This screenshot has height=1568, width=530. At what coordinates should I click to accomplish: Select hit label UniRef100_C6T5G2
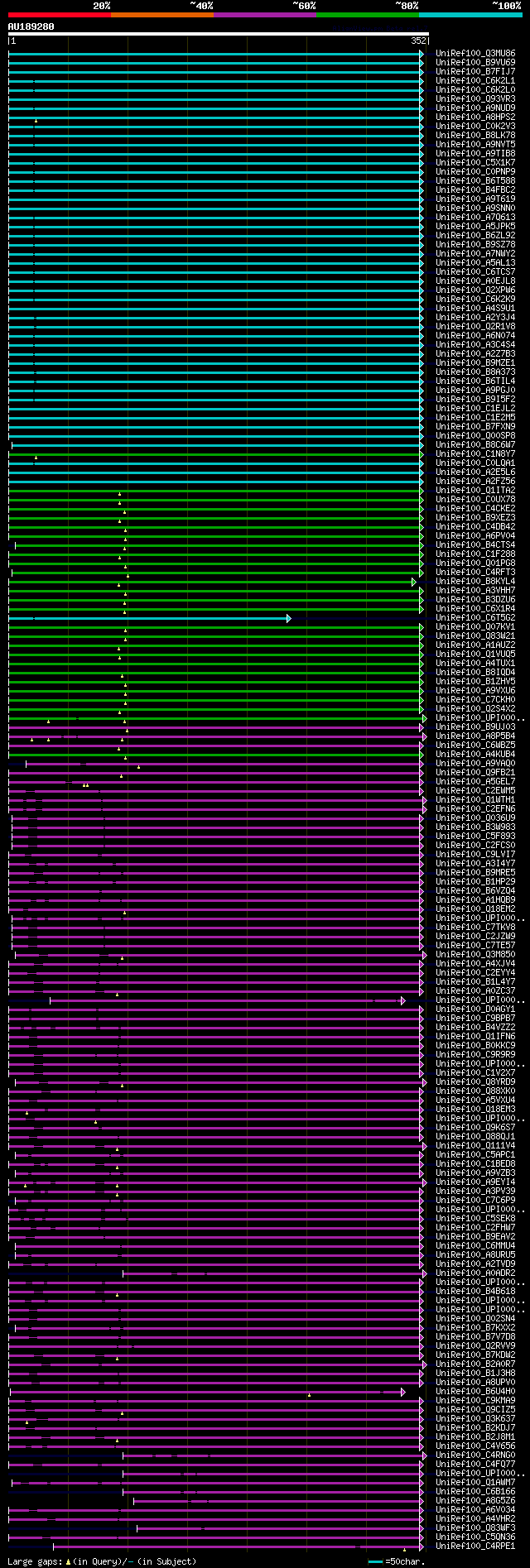[x=475, y=617]
